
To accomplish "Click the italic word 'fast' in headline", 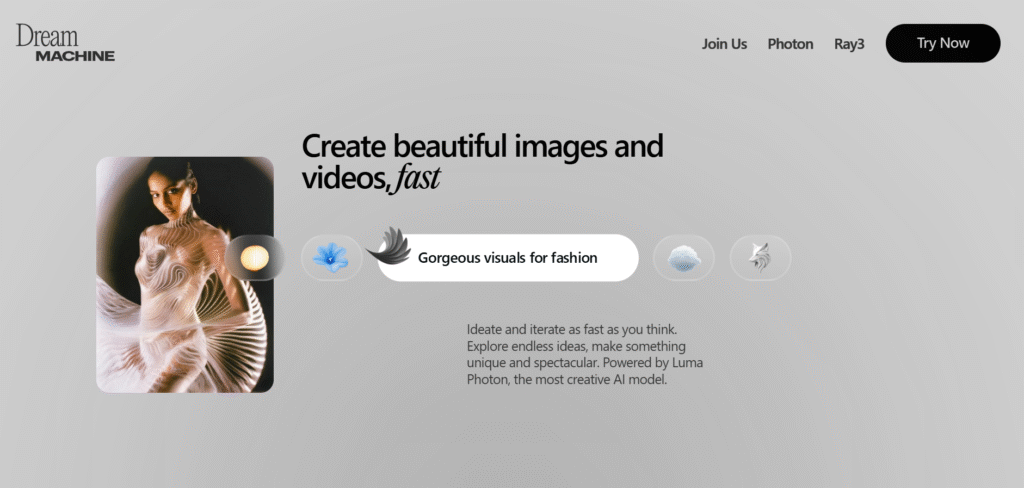I will [417, 179].
